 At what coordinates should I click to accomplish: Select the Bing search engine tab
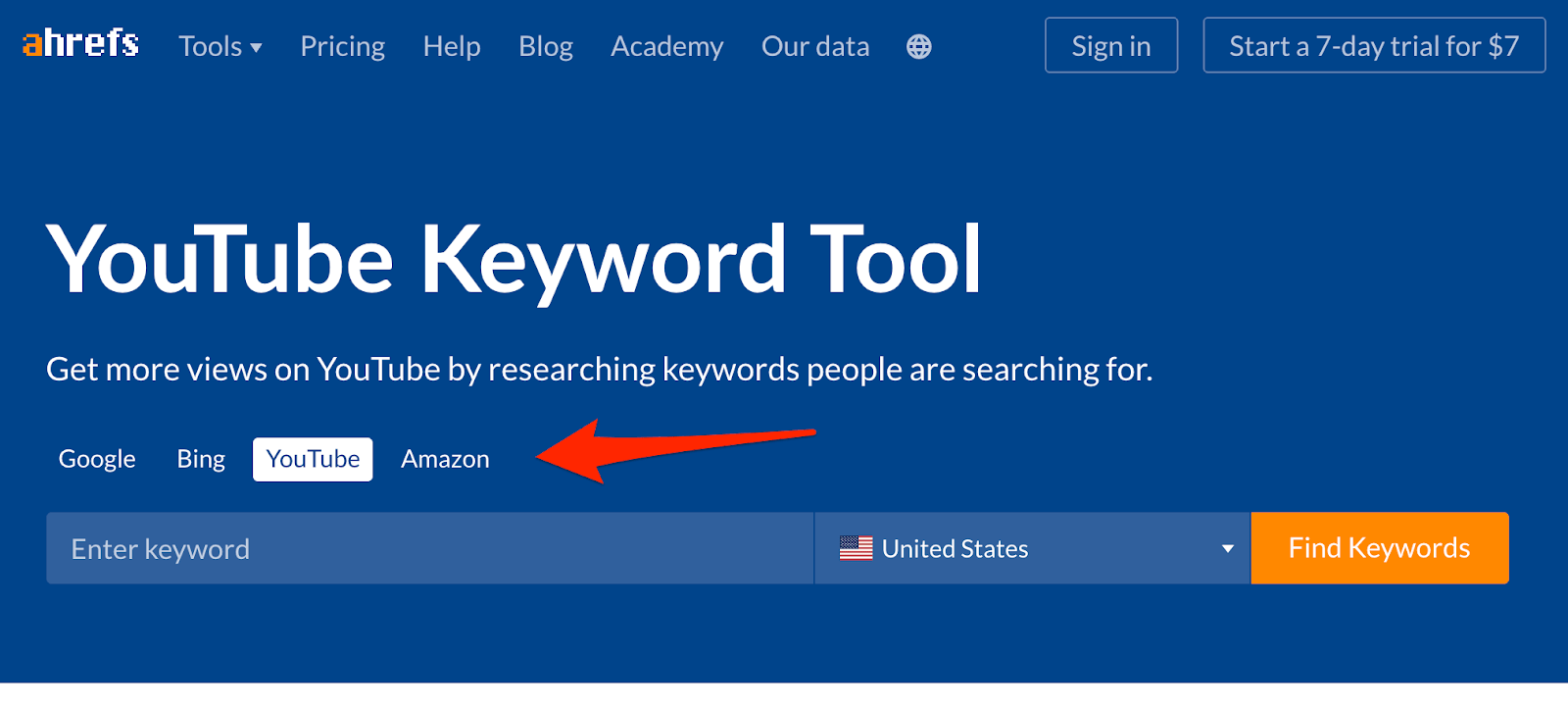tap(201, 459)
